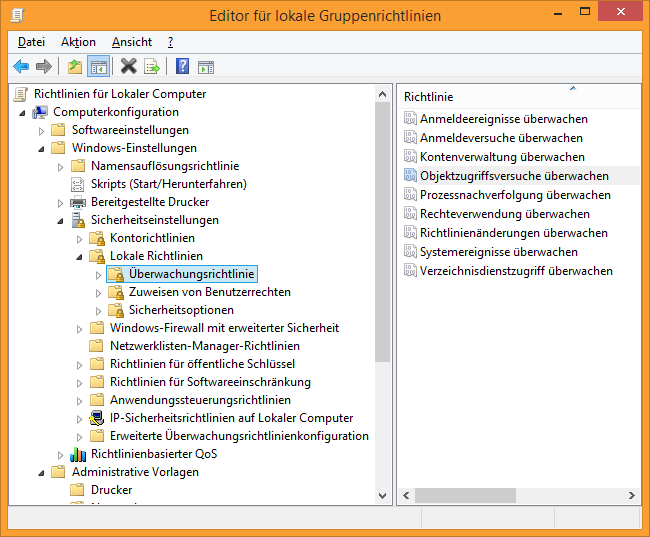Click the Back arrow toolbar icon
This screenshot has height=537, width=650.
pyautogui.click(x=21, y=67)
